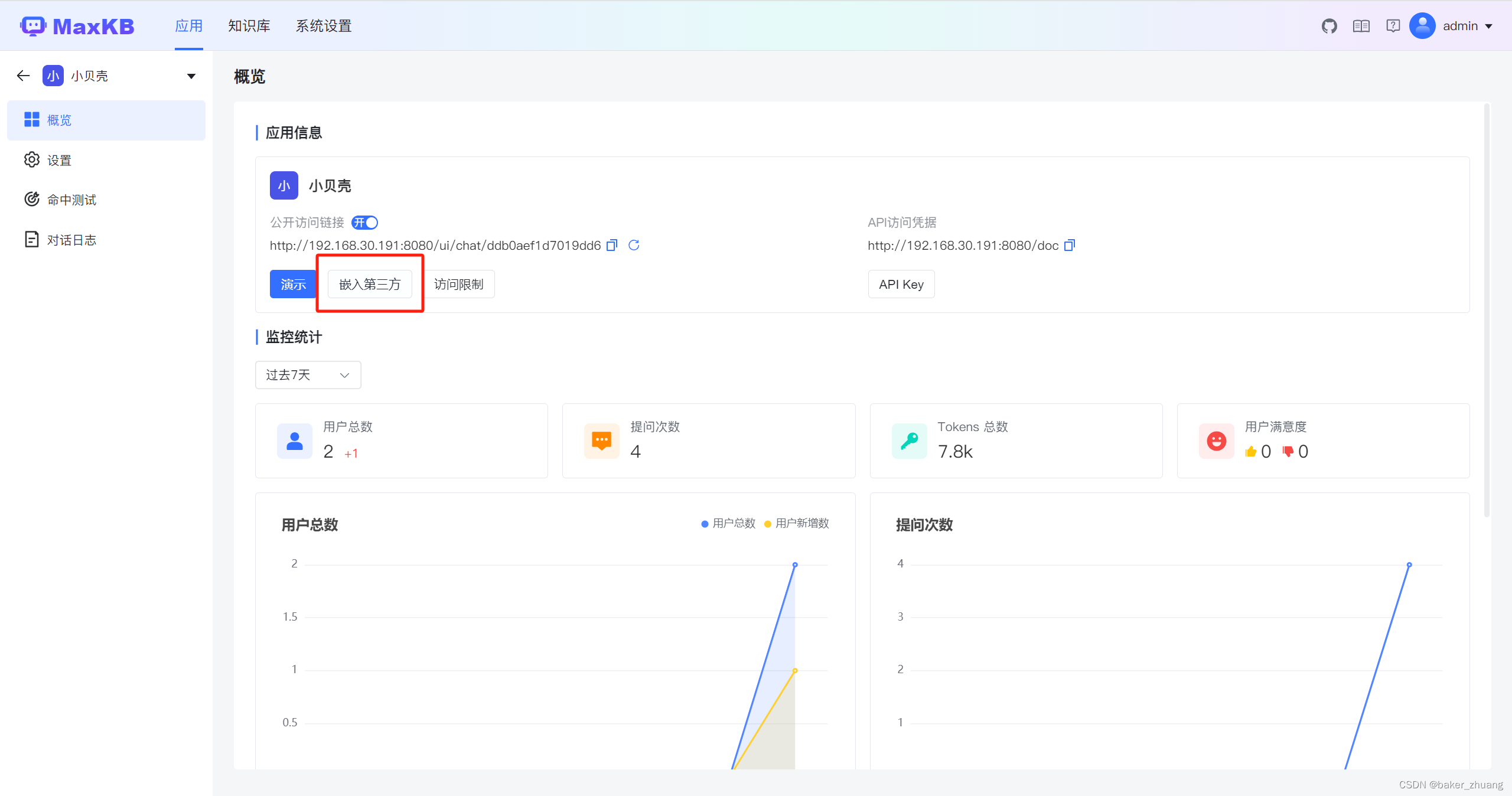Viewport: 1512px width, 796px height.
Task: Copy the public chat link
Action: (612, 245)
